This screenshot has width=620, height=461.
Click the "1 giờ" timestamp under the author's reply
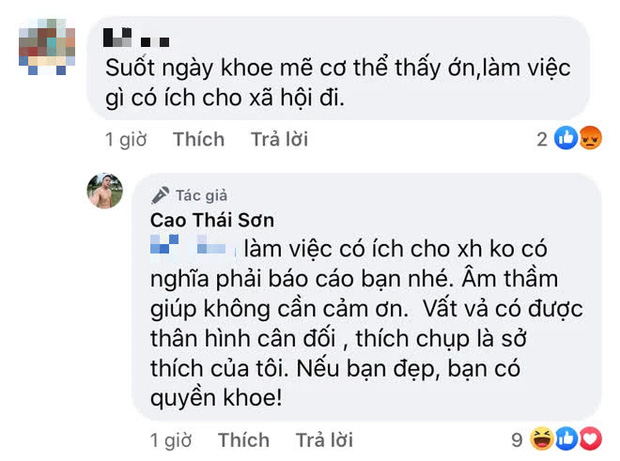point(170,439)
